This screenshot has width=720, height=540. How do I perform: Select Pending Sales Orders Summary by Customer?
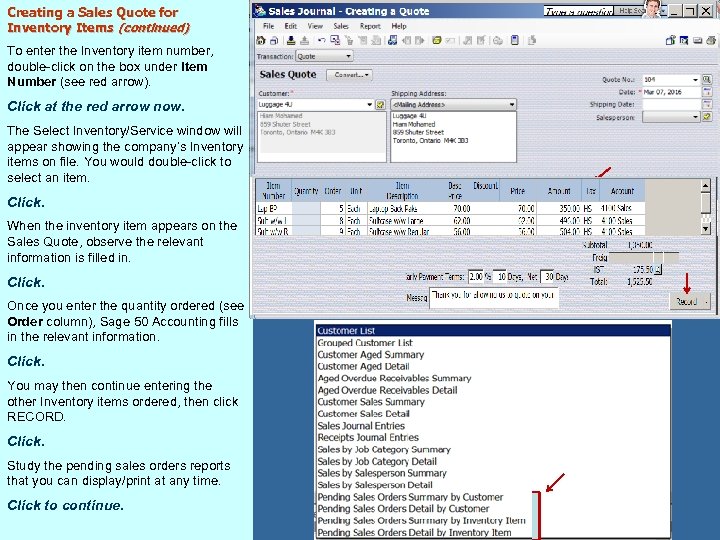[x=411, y=497]
